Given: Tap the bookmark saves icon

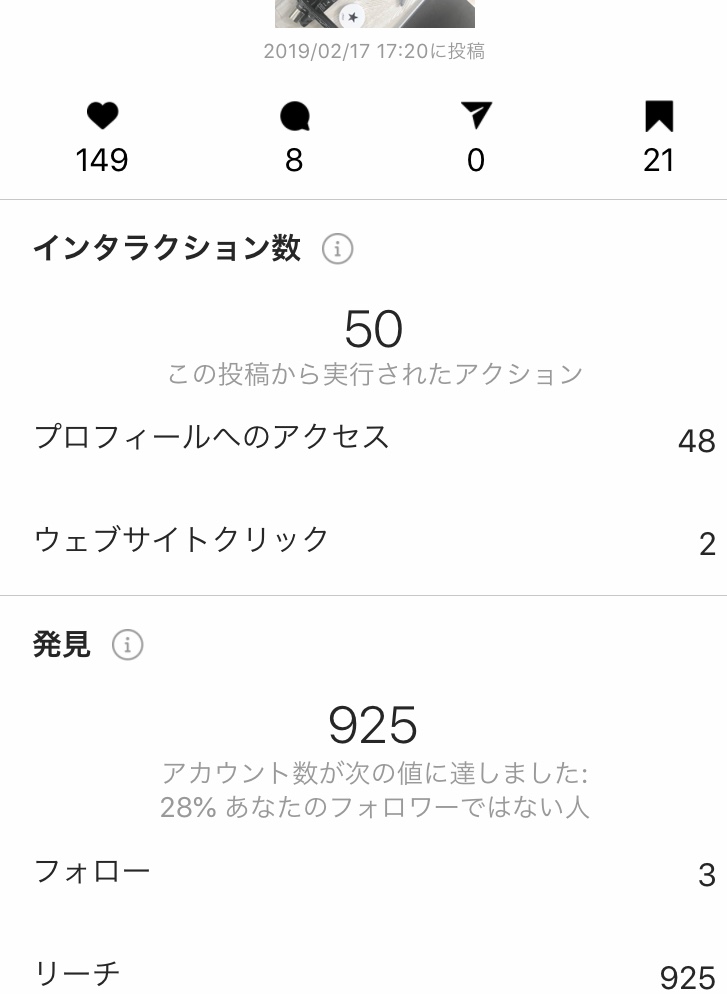Looking at the screenshot, I should click(659, 116).
